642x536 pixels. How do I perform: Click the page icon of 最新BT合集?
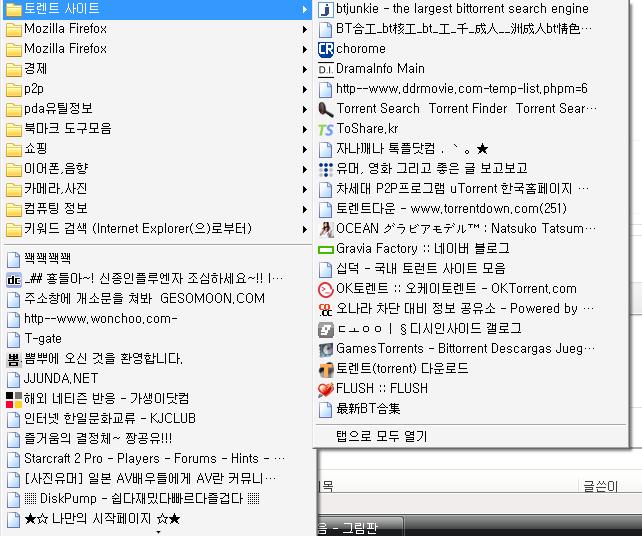point(326,409)
